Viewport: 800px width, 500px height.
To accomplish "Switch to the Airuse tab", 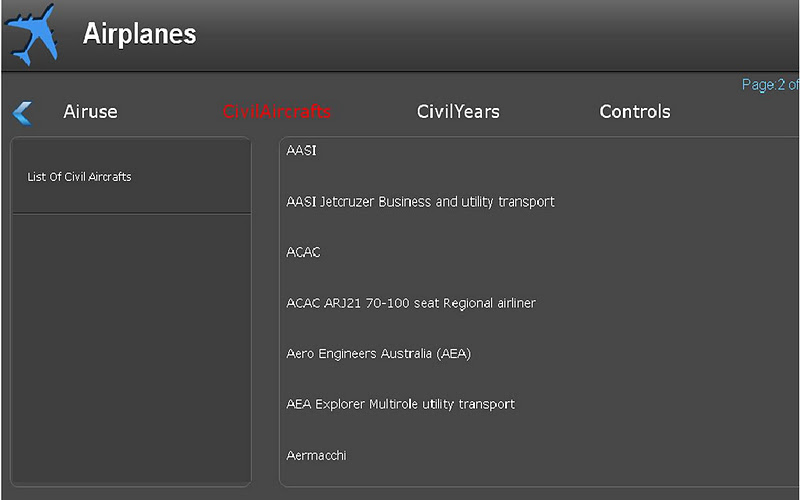I will 90,112.
